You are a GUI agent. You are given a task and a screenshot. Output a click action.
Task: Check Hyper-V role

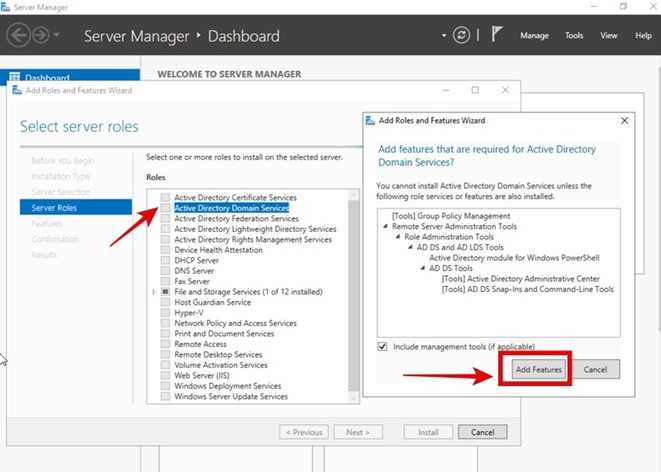[165, 313]
